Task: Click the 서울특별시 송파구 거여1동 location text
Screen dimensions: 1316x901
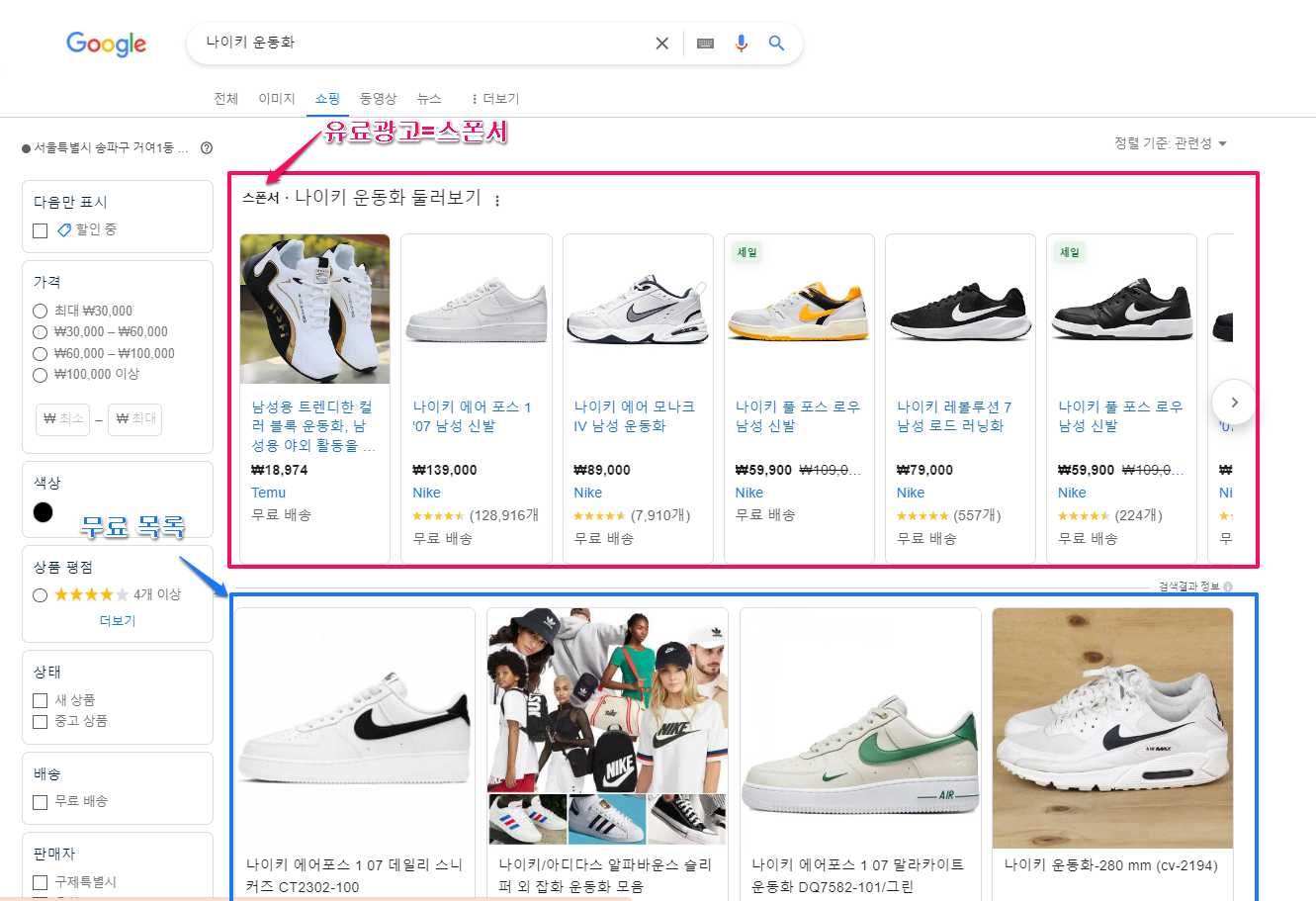Action: click(x=111, y=148)
